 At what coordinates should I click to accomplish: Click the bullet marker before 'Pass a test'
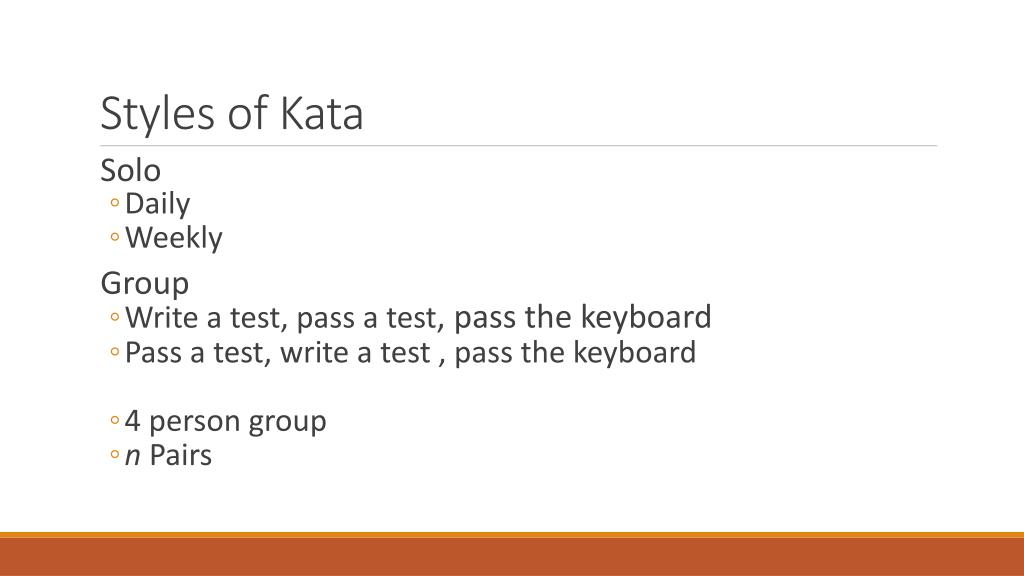115,352
